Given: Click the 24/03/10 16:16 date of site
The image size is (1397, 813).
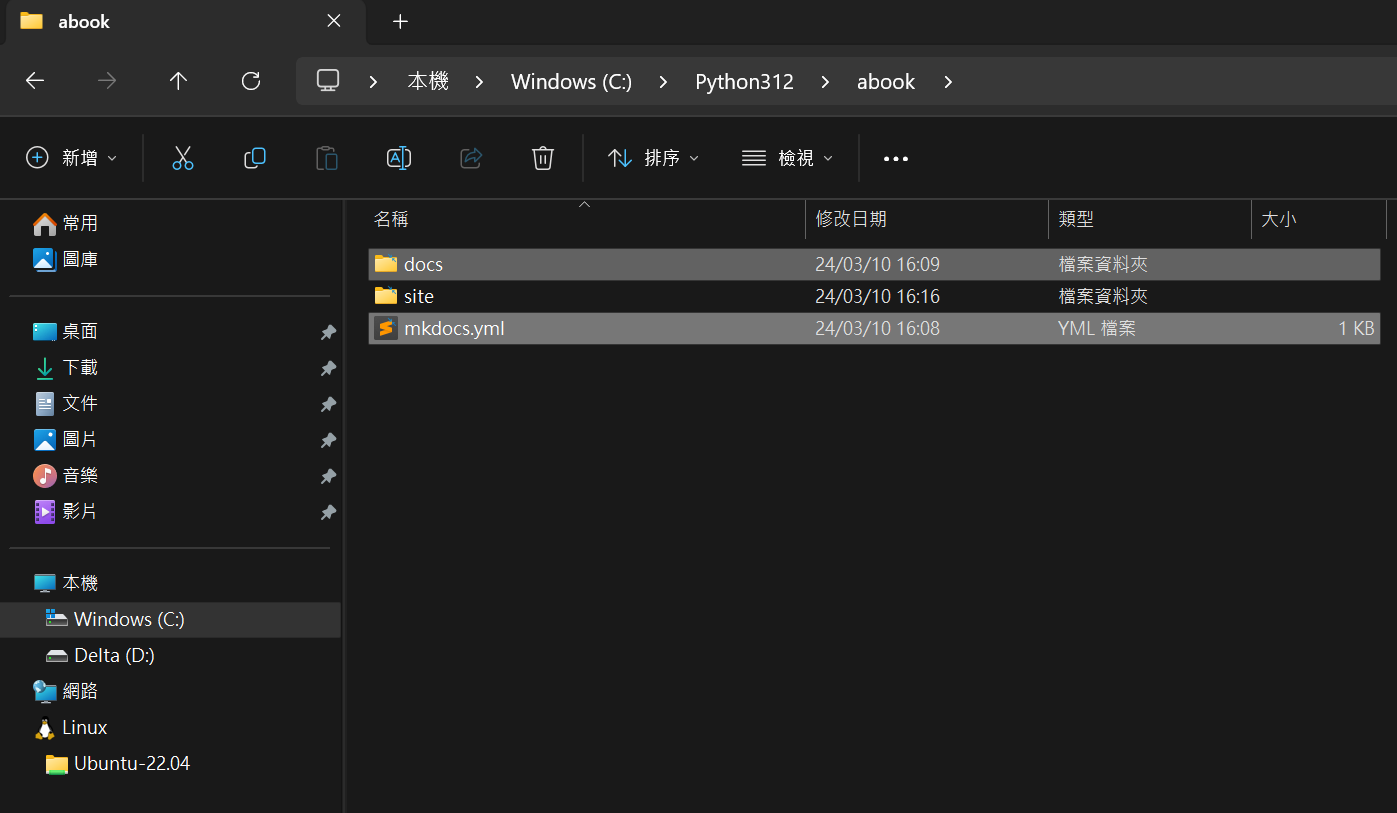Looking at the screenshot, I should (x=877, y=296).
